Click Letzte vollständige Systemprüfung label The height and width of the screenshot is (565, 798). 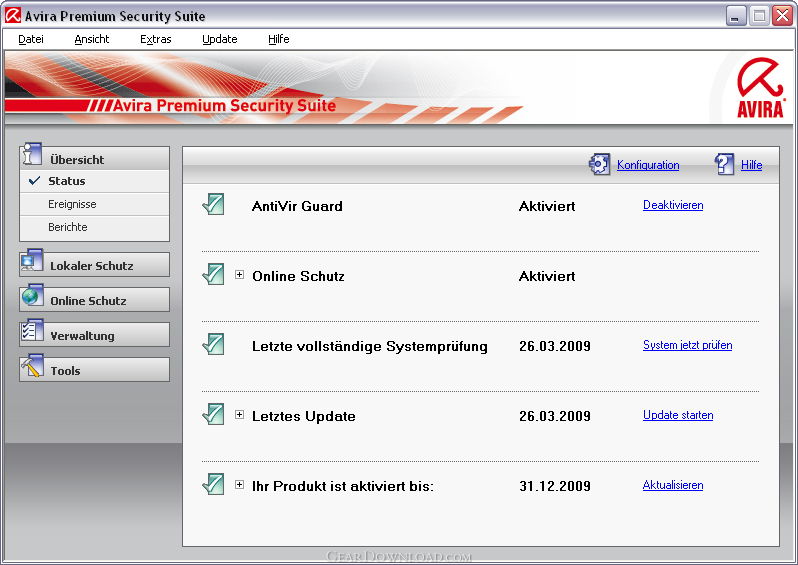tap(370, 346)
